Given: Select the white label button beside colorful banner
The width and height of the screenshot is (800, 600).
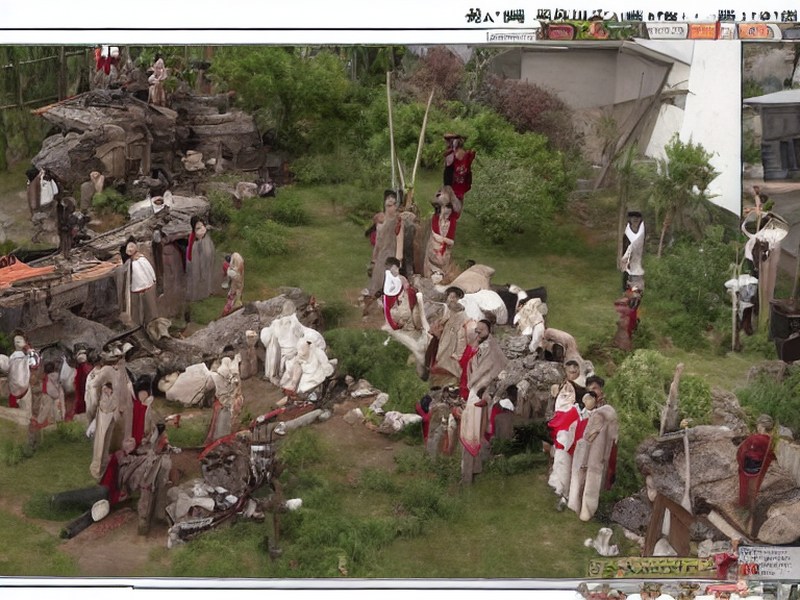Looking at the screenshot, I should click(666, 31).
